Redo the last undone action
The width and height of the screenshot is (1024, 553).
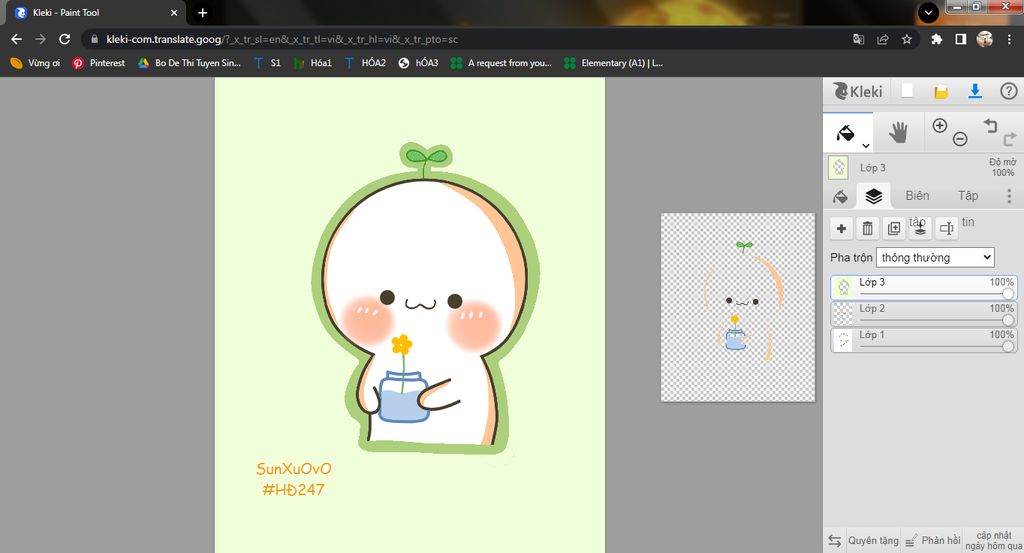pos(1010,138)
